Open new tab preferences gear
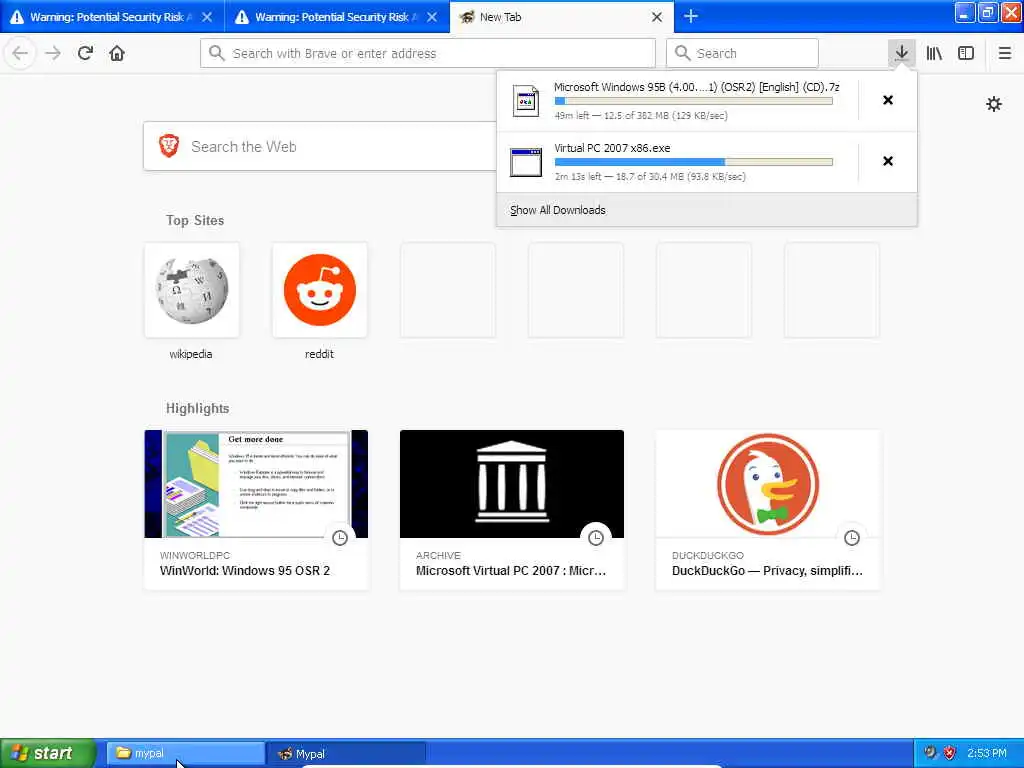The width and height of the screenshot is (1024, 768). coord(993,104)
